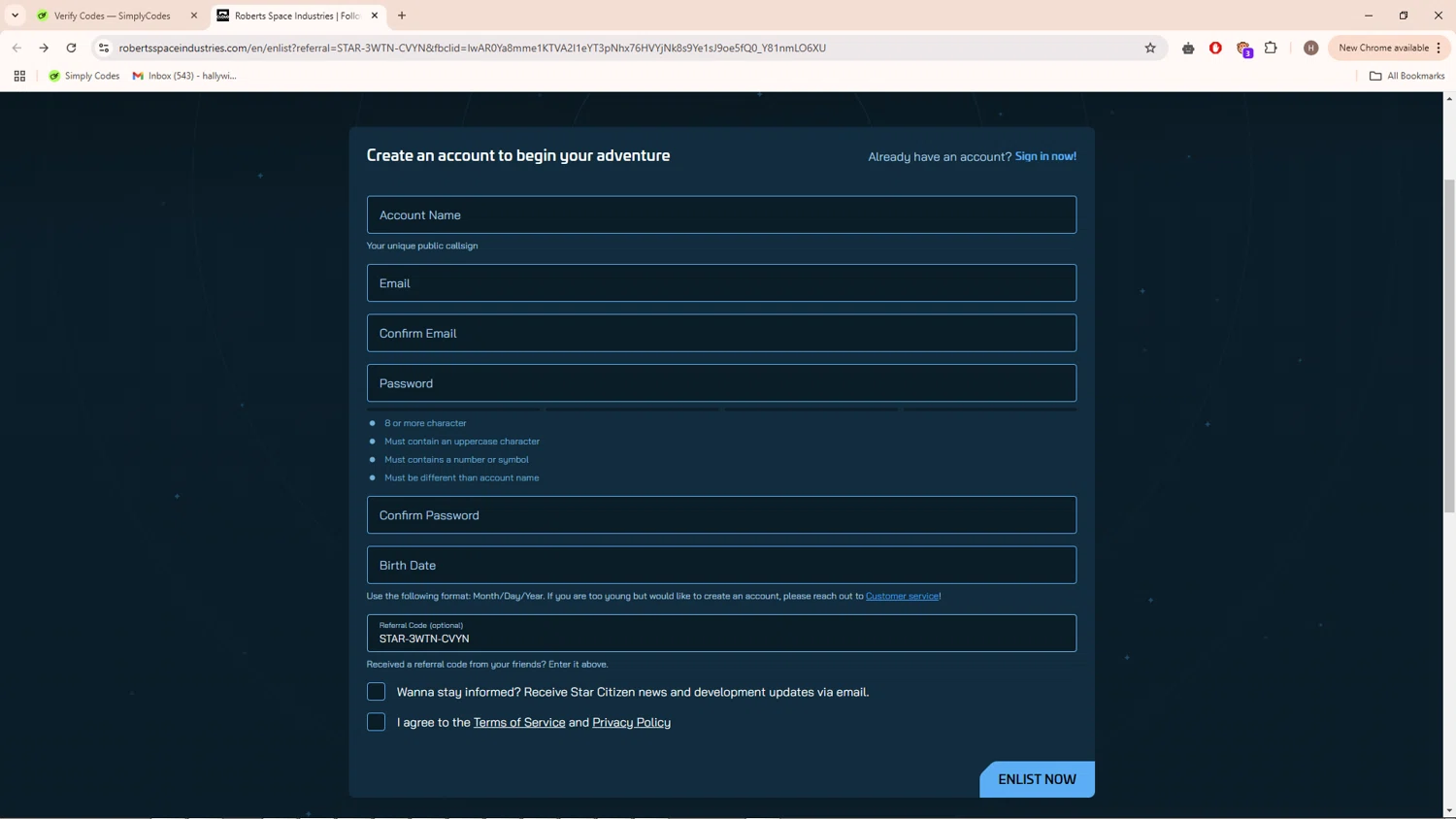Click the scrollbar down arrow
The width and height of the screenshot is (1456, 819).
1449,811
